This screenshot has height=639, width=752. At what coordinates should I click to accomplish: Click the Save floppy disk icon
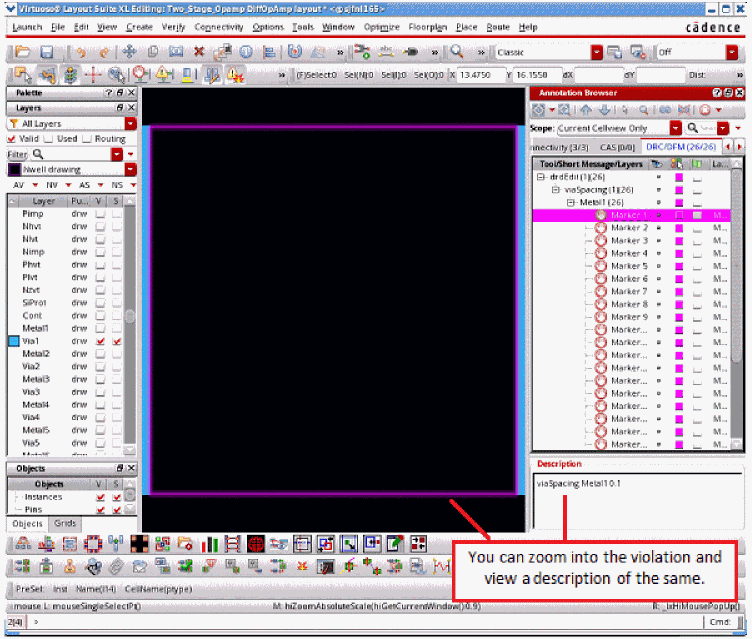pos(47,51)
